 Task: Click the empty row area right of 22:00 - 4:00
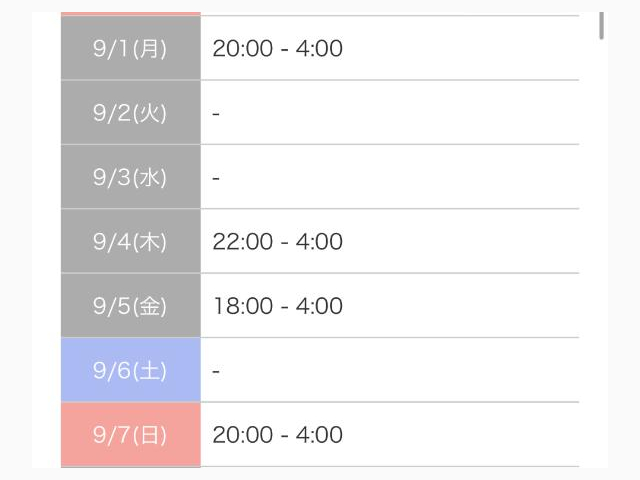point(461,241)
